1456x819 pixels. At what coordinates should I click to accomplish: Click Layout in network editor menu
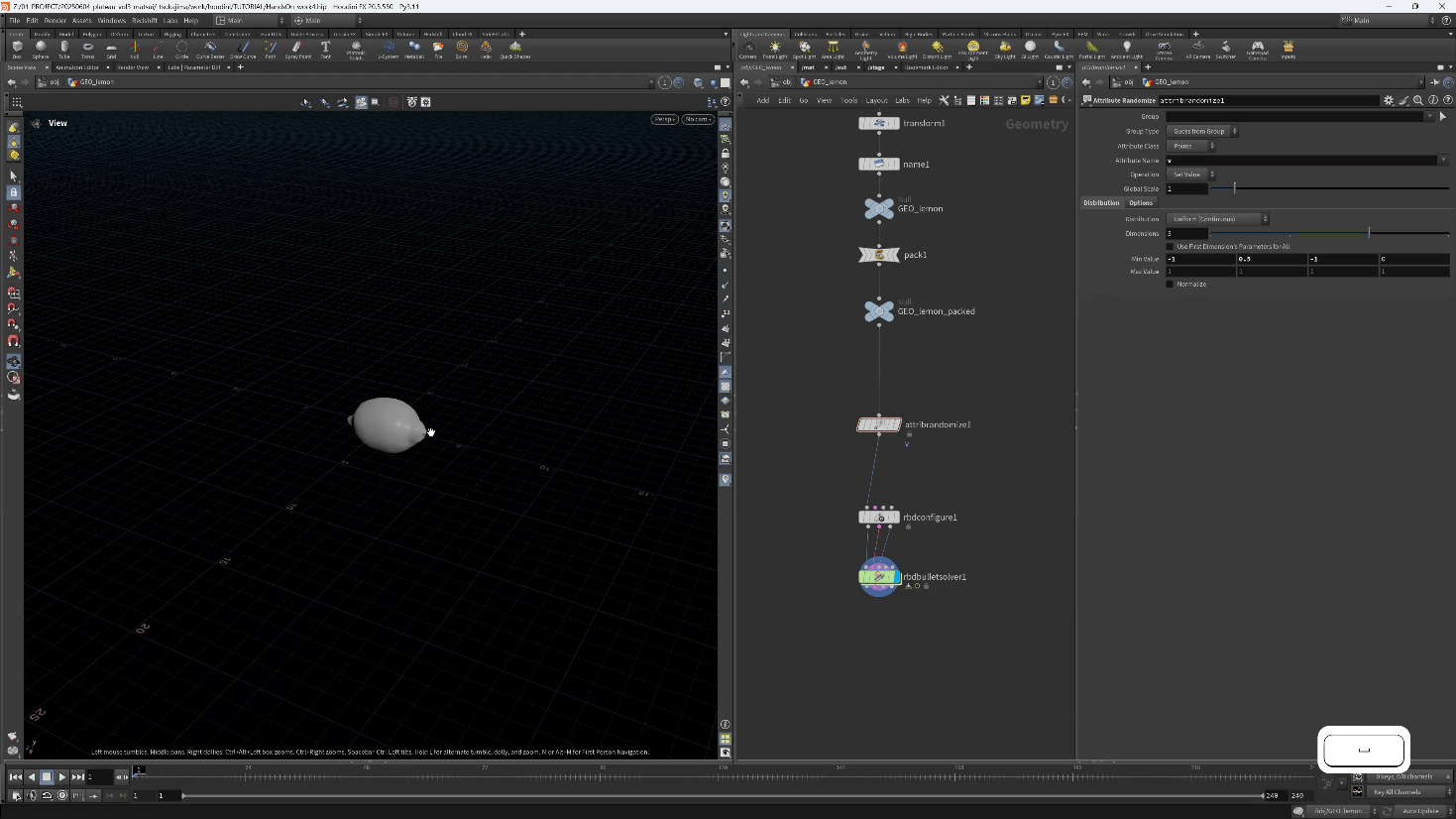point(876,100)
